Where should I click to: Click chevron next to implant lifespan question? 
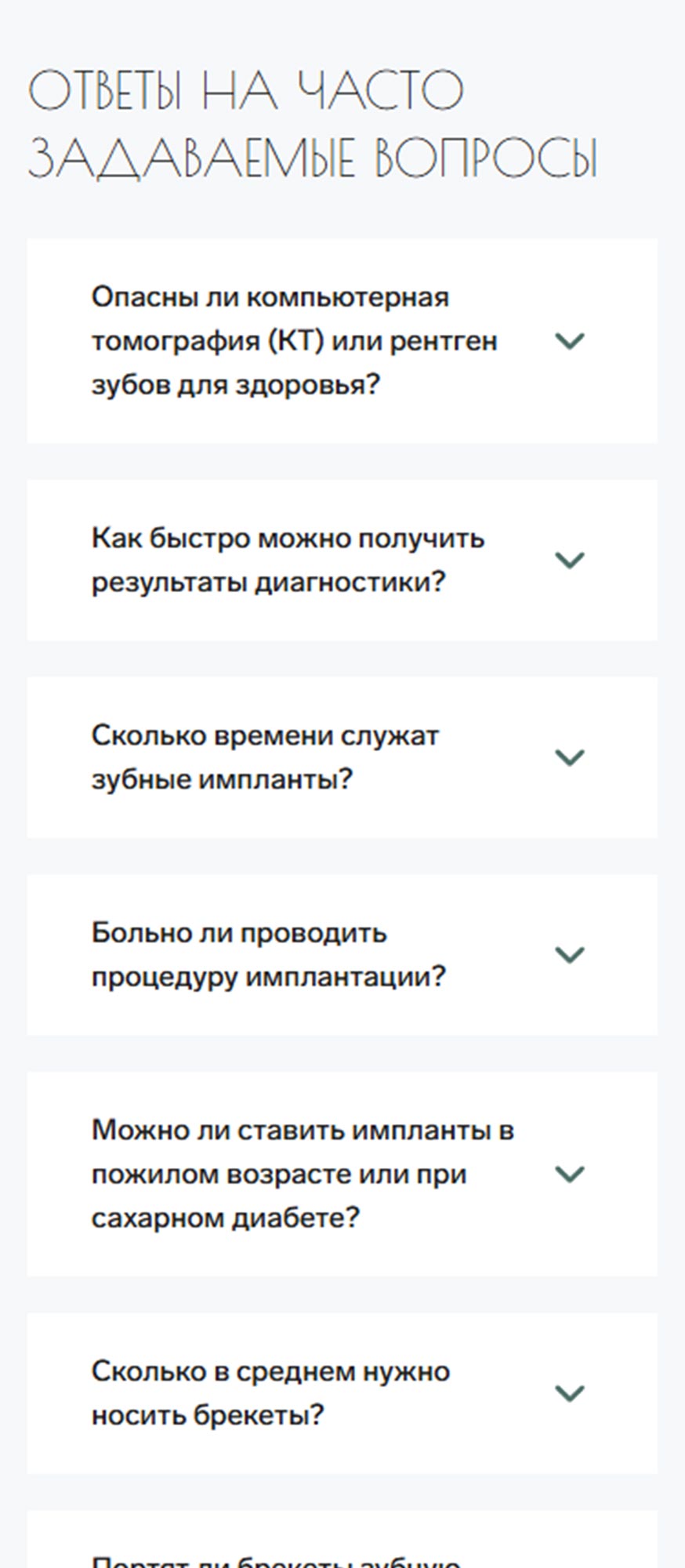[x=570, y=757]
